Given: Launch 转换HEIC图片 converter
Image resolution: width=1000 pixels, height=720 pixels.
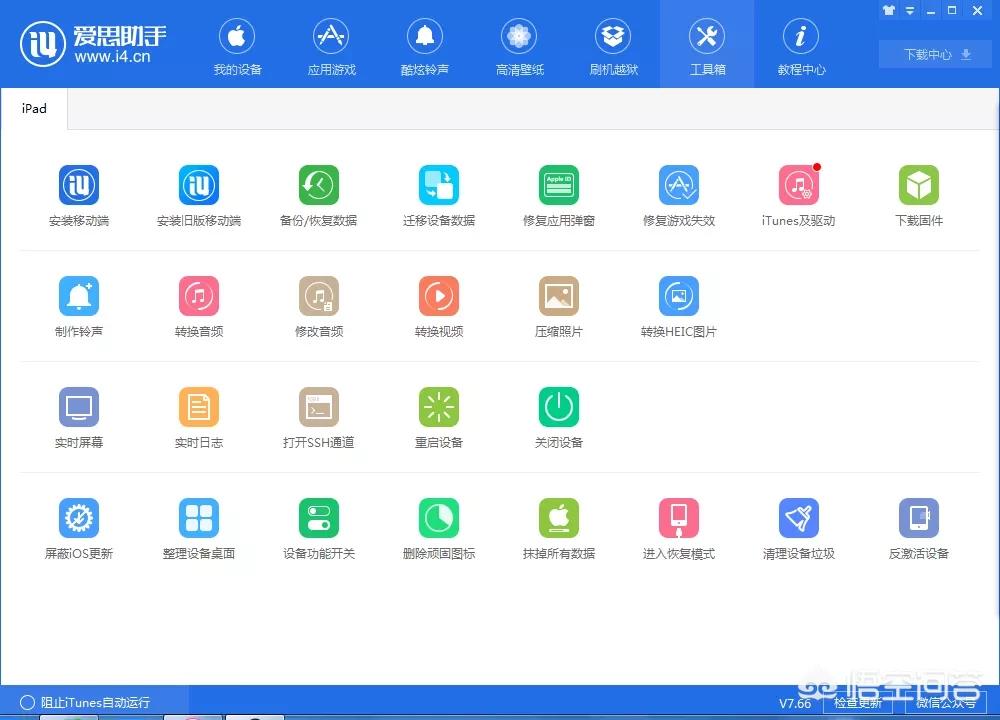Looking at the screenshot, I should (678, 297).
